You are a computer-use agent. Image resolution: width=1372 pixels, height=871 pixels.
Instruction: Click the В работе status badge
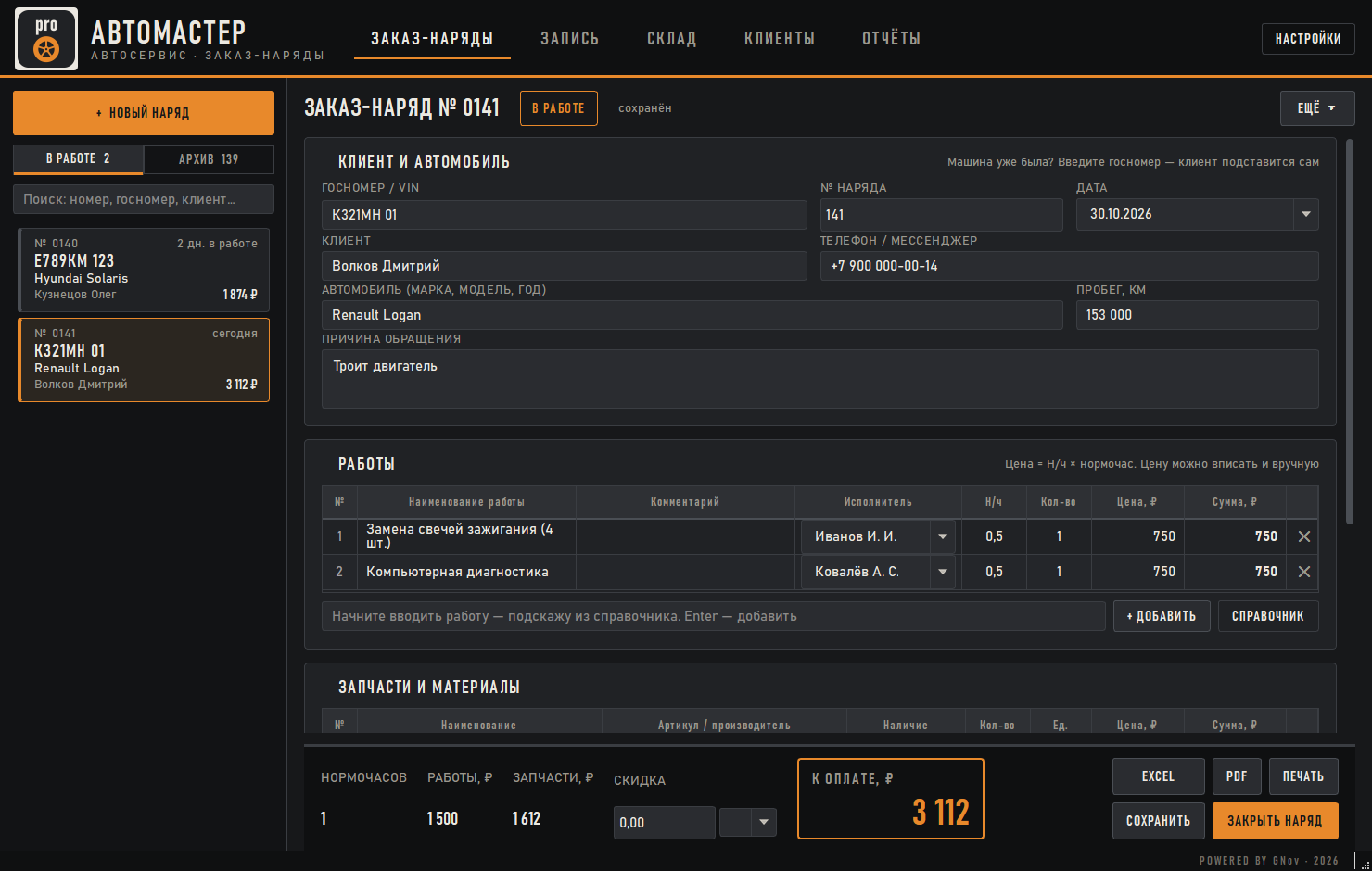(559, 108)
